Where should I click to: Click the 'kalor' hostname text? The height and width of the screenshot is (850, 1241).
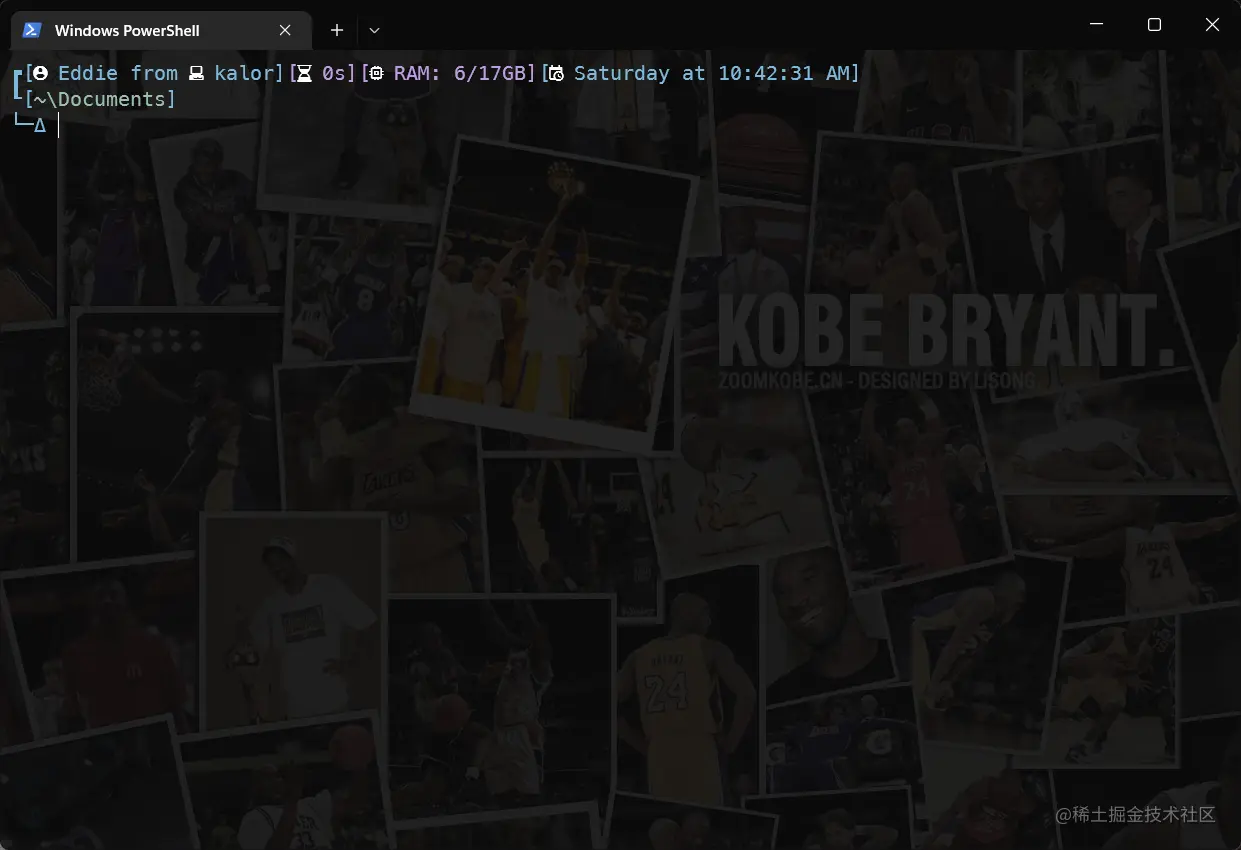tap(244, 73)
